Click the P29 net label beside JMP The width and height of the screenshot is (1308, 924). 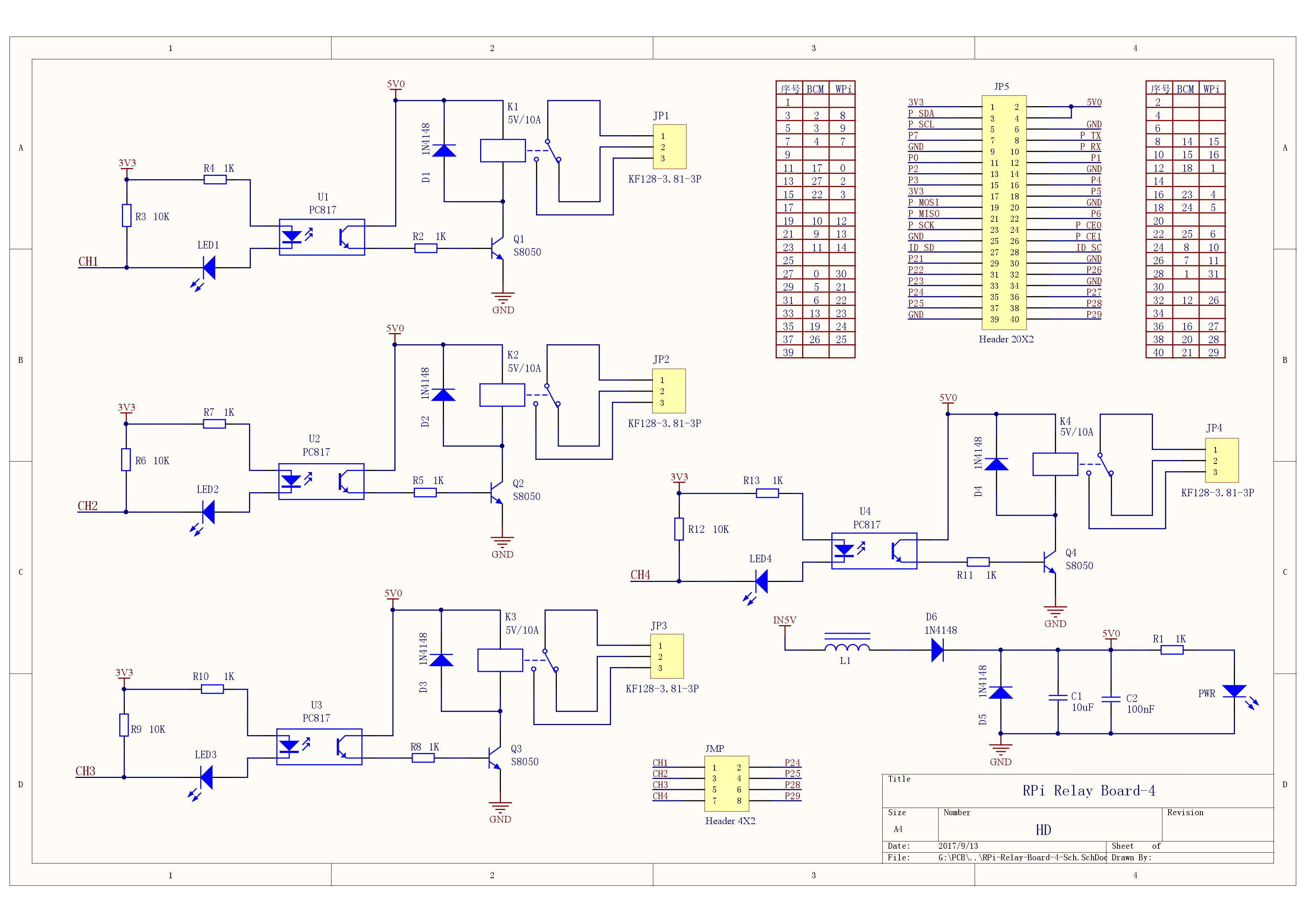792,796
